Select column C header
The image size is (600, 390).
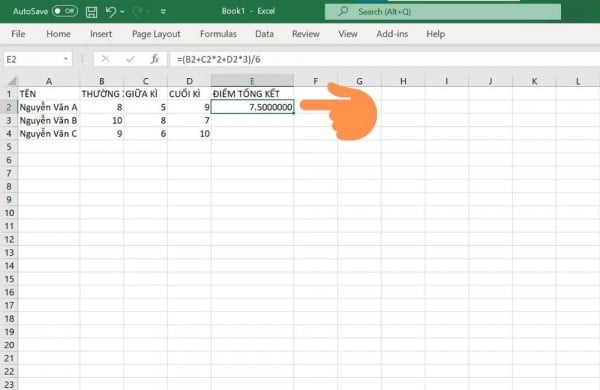coord(145,81)
